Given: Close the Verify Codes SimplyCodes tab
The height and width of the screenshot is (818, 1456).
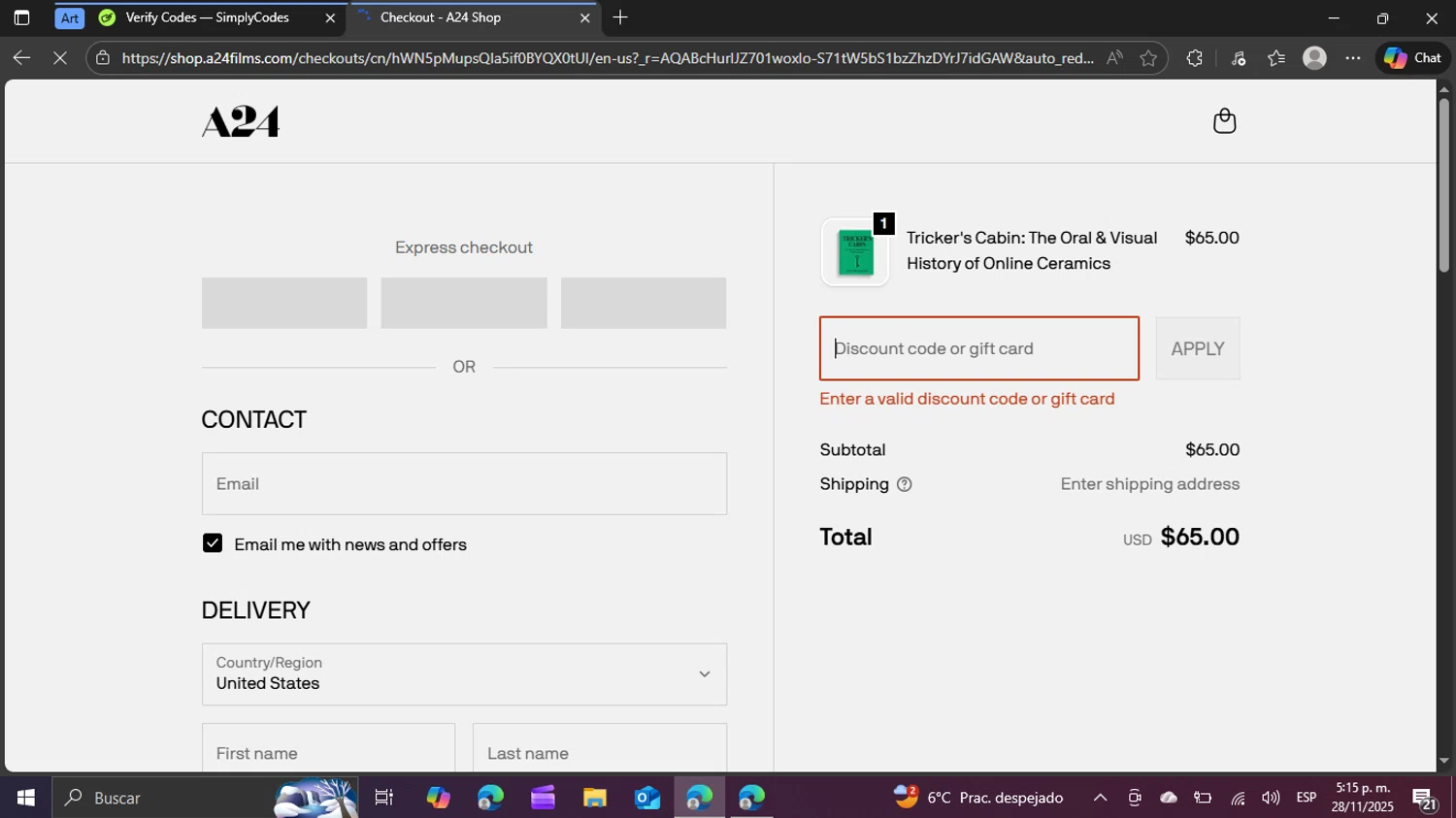Looking at the screenshot, I should click(330, 17).
